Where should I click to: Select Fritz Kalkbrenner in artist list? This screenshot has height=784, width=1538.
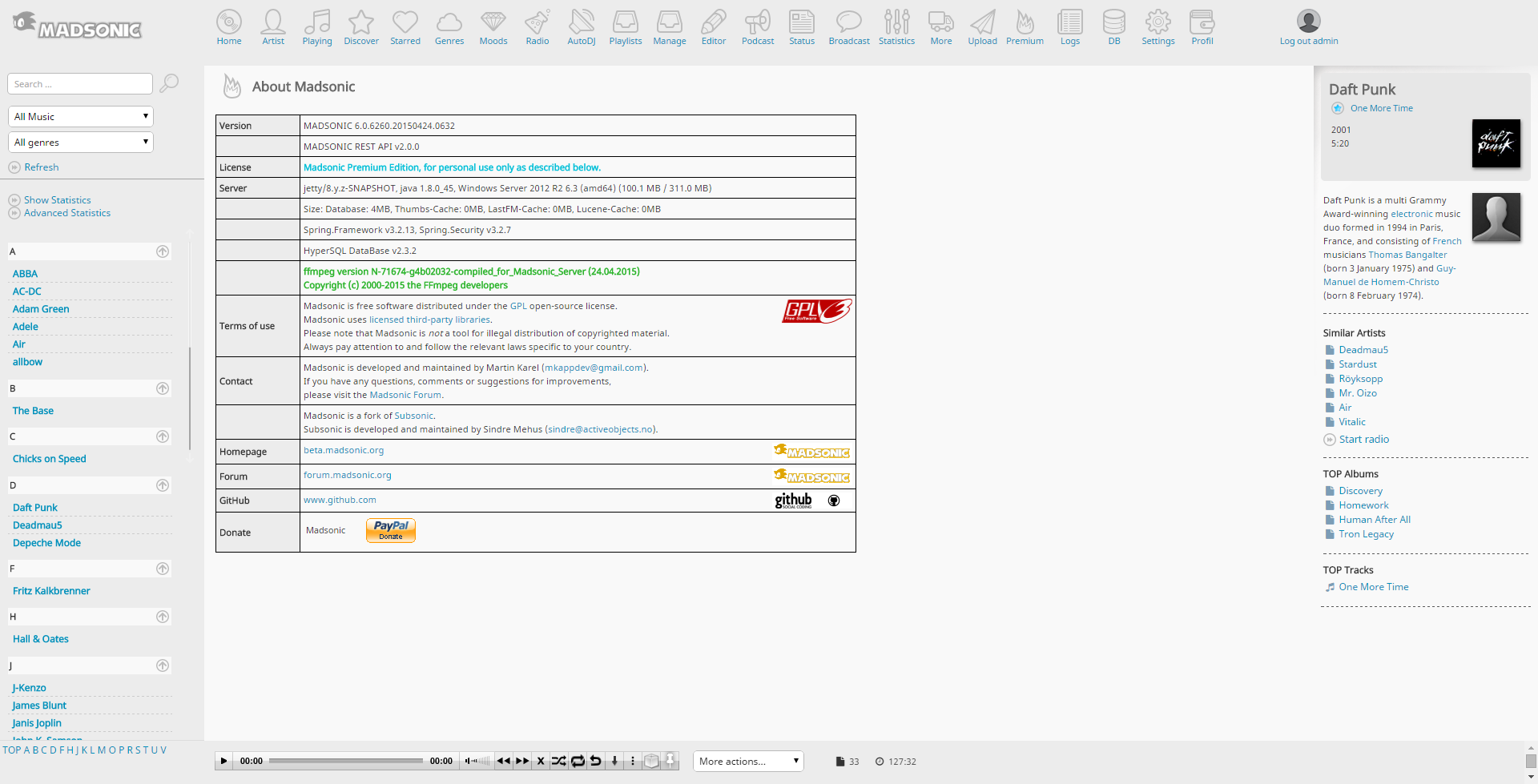(51, 591)
